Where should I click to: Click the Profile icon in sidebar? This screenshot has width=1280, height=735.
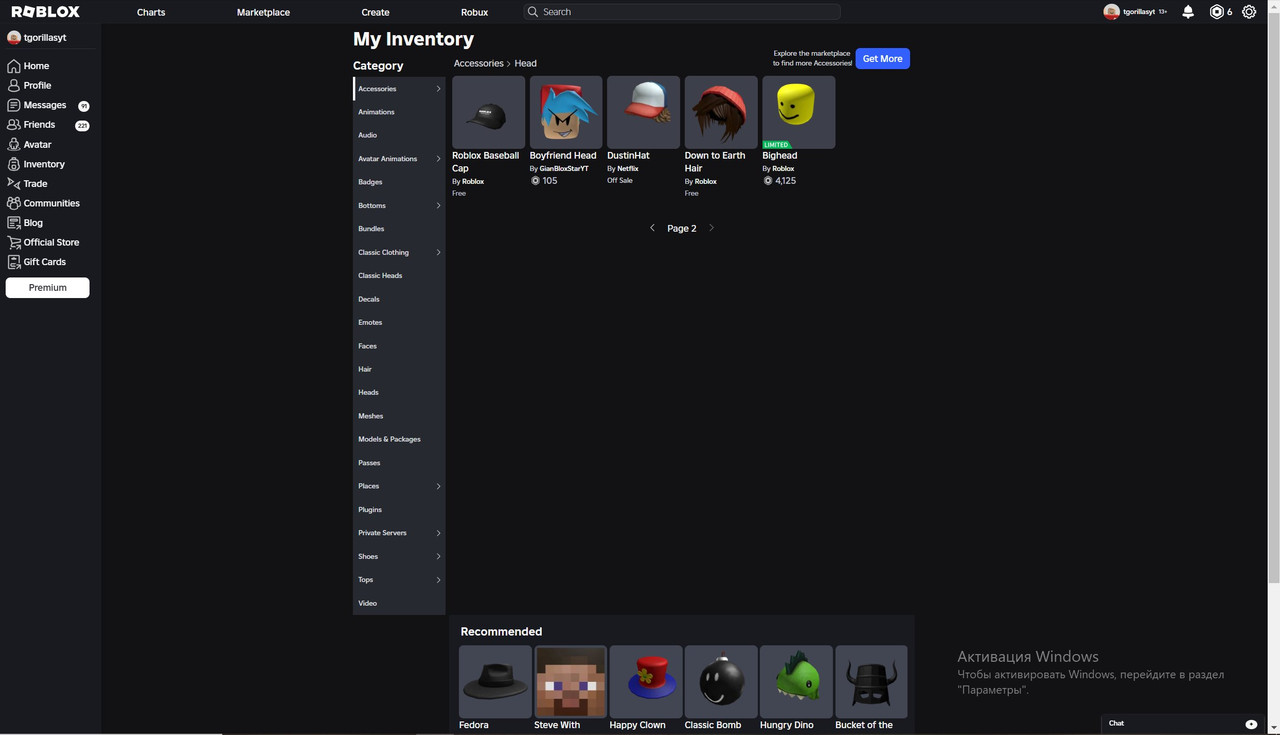click(14, 85)
